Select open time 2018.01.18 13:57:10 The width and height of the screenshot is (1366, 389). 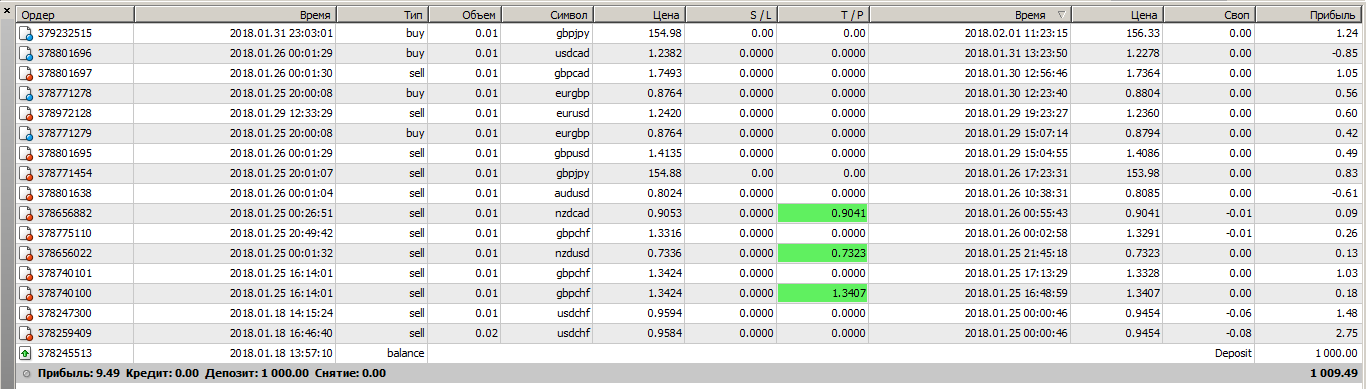point(281,353)
